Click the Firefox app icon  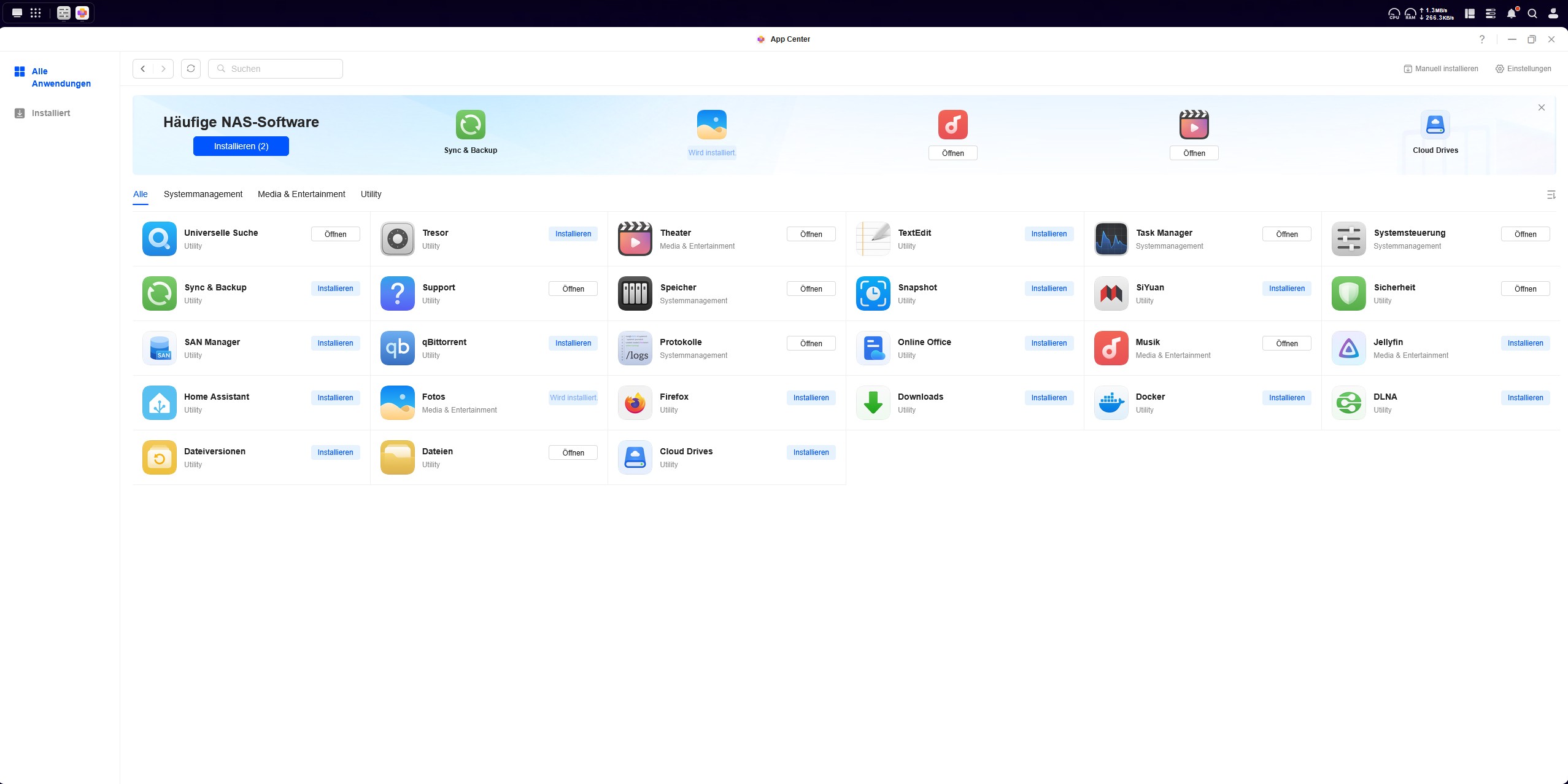click(635, 403)
